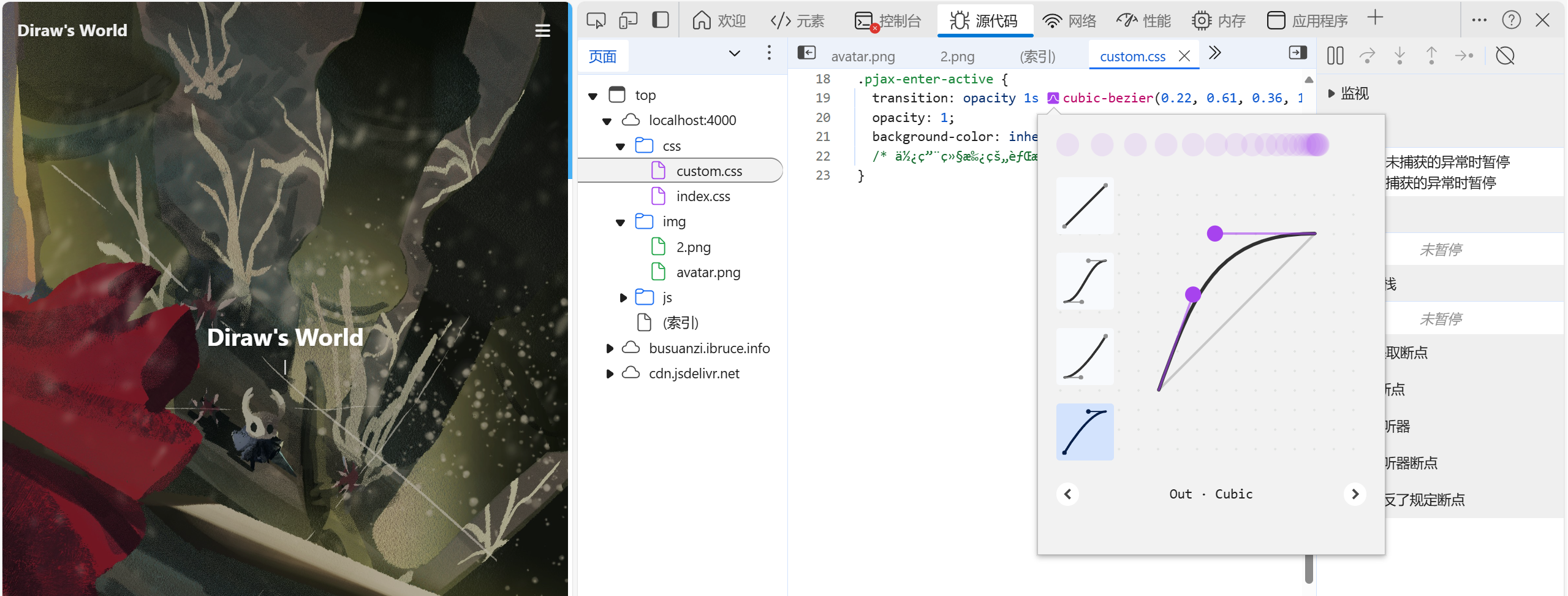Collapse the top frame tree node
Screen dimensions: 1568x596
[x=593, y=96]
